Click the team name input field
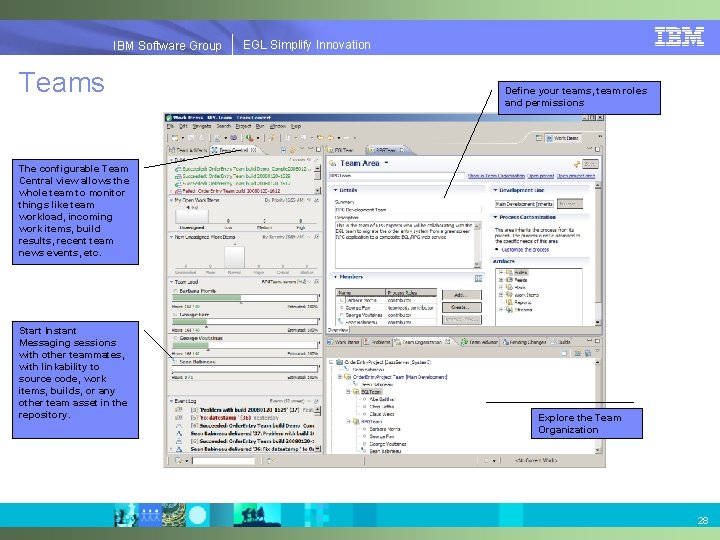 coord(395,175)
